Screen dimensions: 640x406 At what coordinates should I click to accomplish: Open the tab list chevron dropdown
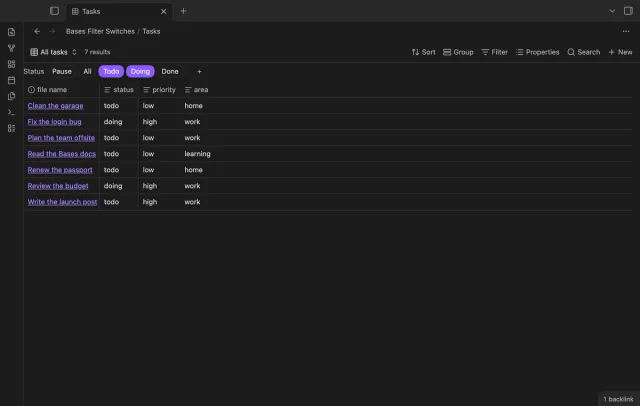612,11
